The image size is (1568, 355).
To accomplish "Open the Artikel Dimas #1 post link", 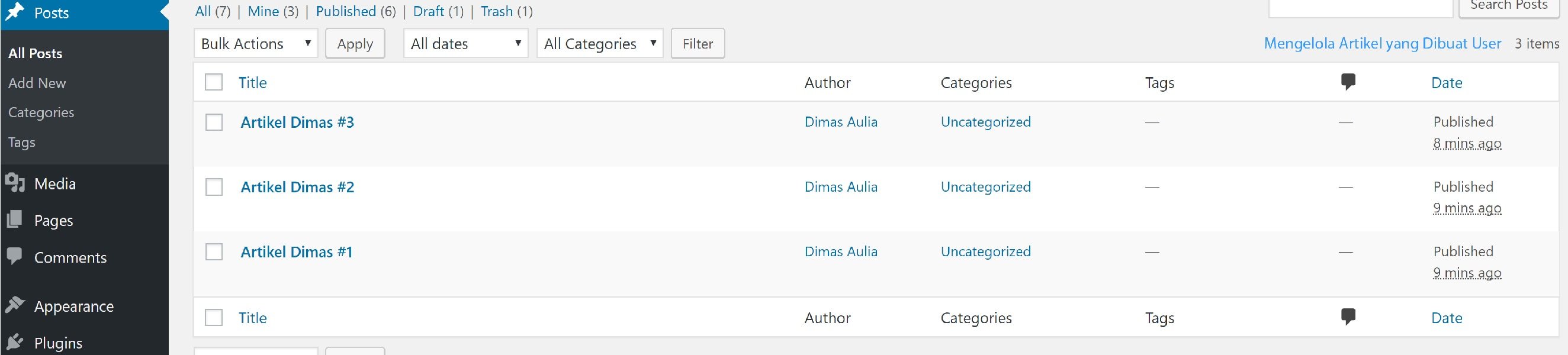I will (297, 251).
